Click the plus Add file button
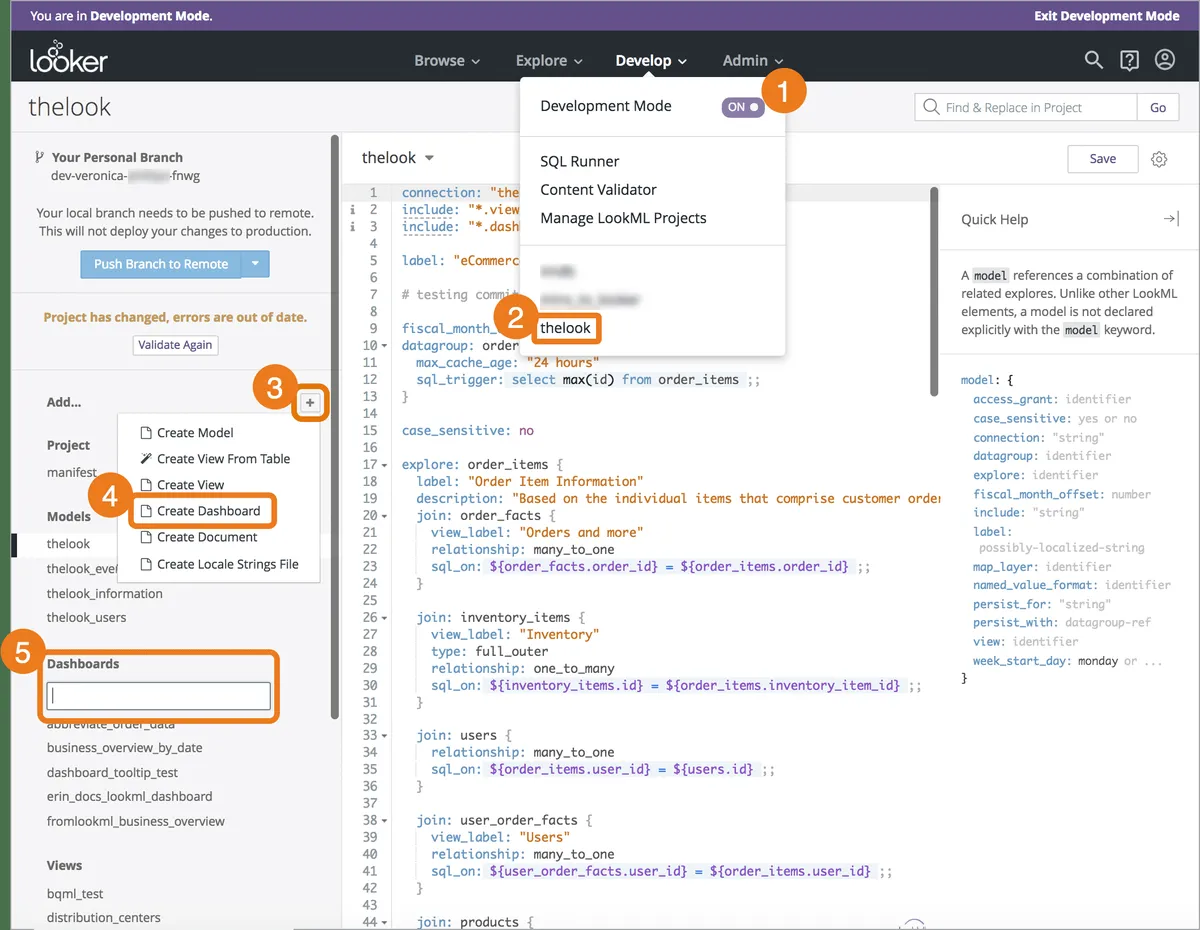This screenshot has width=1200, height=930. click(310, 403)
